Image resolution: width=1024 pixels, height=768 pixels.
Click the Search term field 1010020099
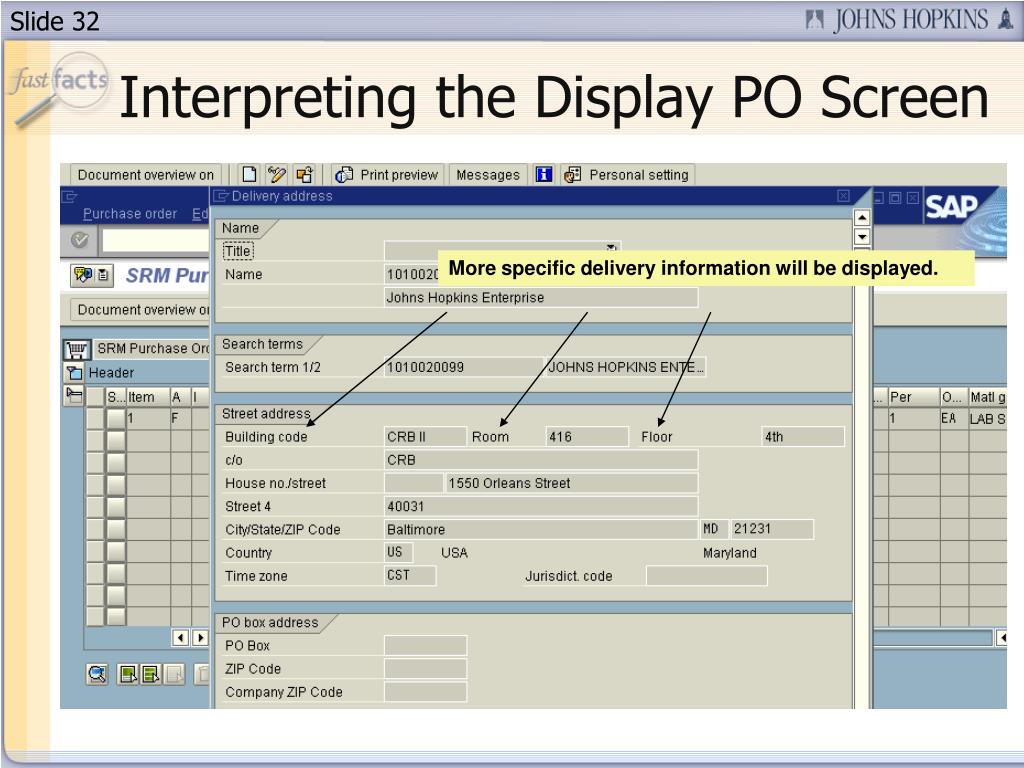pyautogui.click(x=463, y=367)
